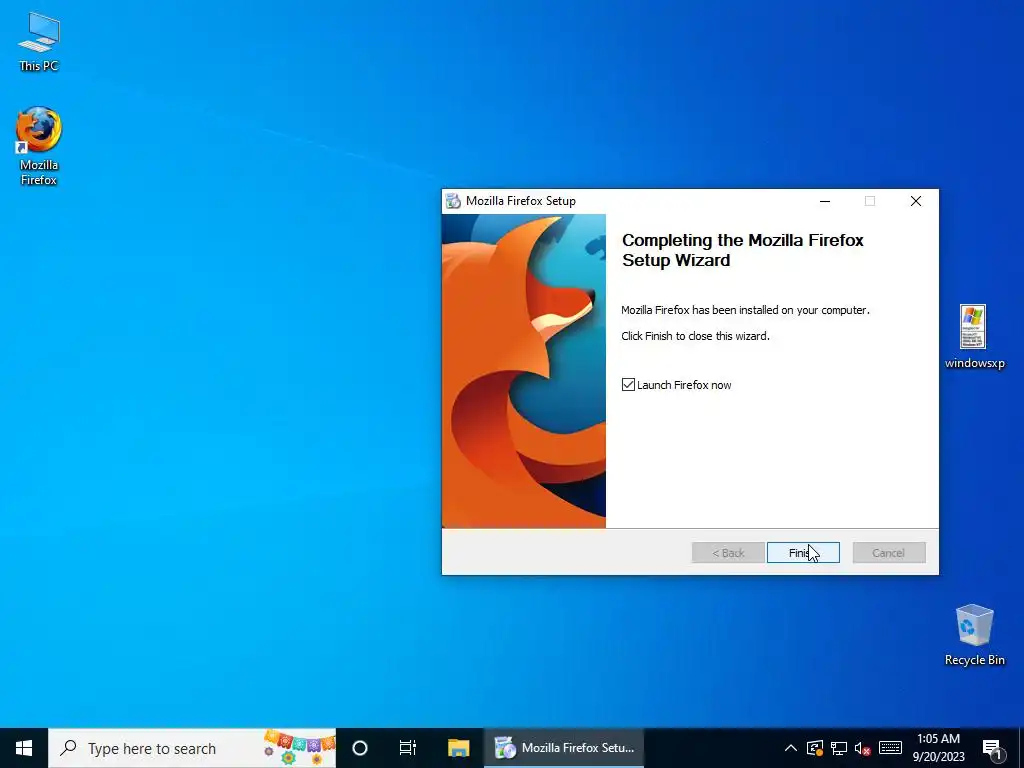Viewport: 1024px width, 768px height.
Task: Click the Firefox artwork in setup wizard
Action: pyautogui.click(x=524, y=371)
